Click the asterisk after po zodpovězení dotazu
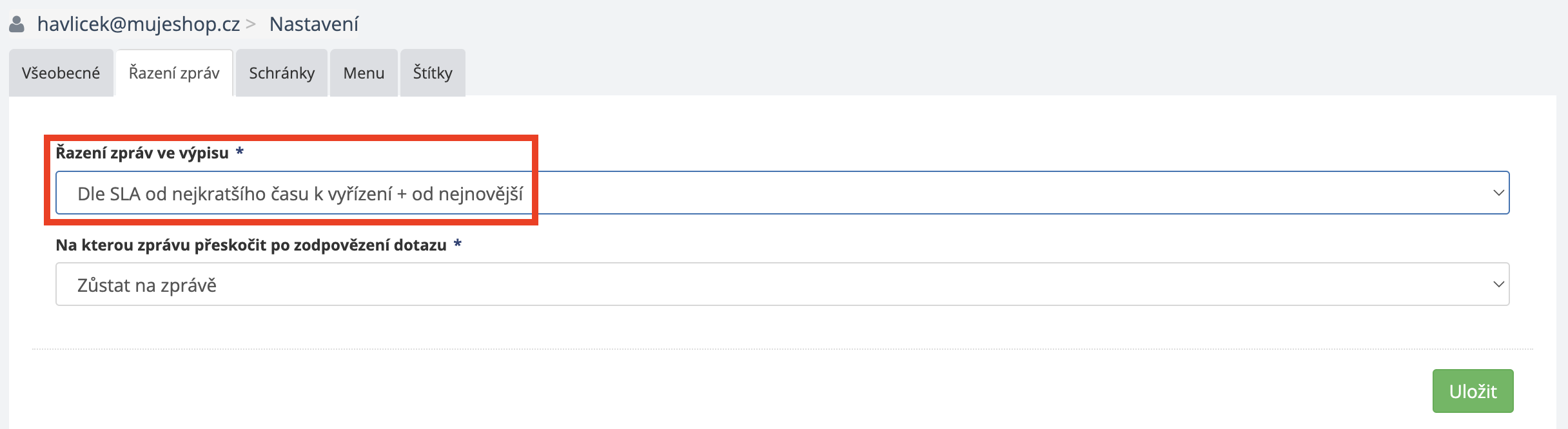The image size is (1568, 429). click(x=457, y=244)
